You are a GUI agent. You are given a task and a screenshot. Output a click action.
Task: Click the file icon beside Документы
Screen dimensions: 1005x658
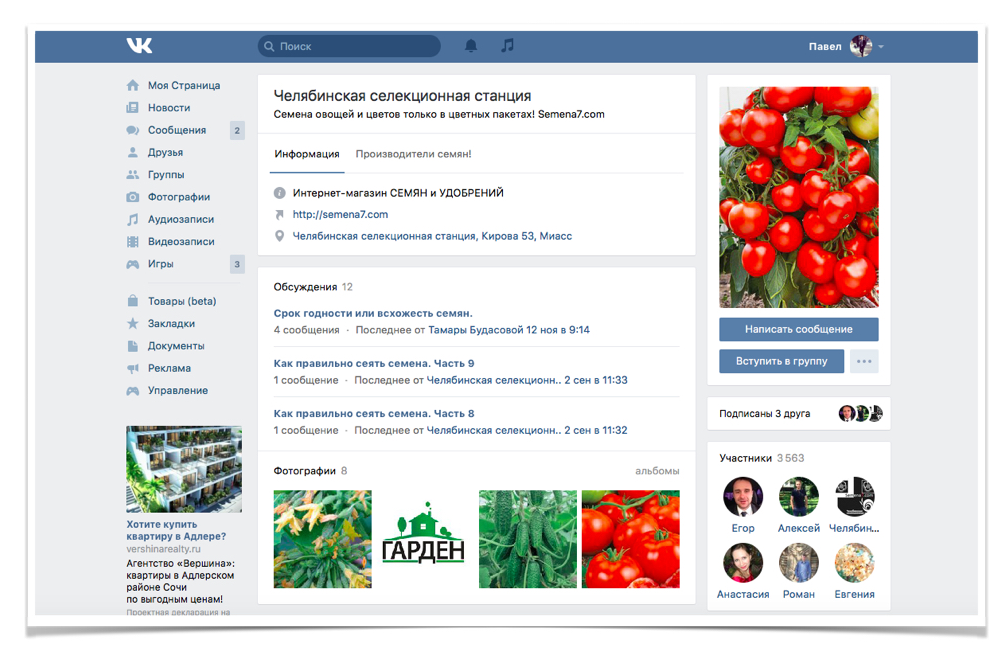coord(133,346)
